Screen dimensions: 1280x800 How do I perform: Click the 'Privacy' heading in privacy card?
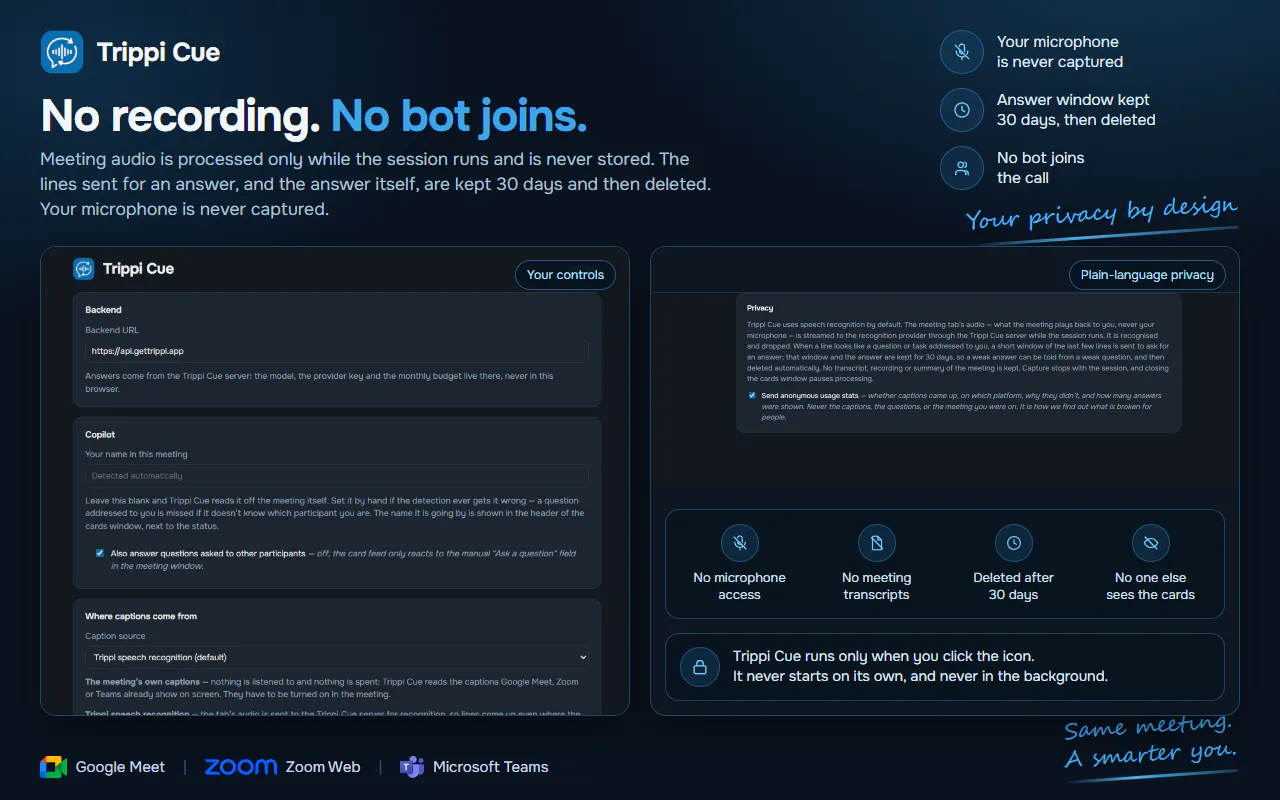coord(760,308)
